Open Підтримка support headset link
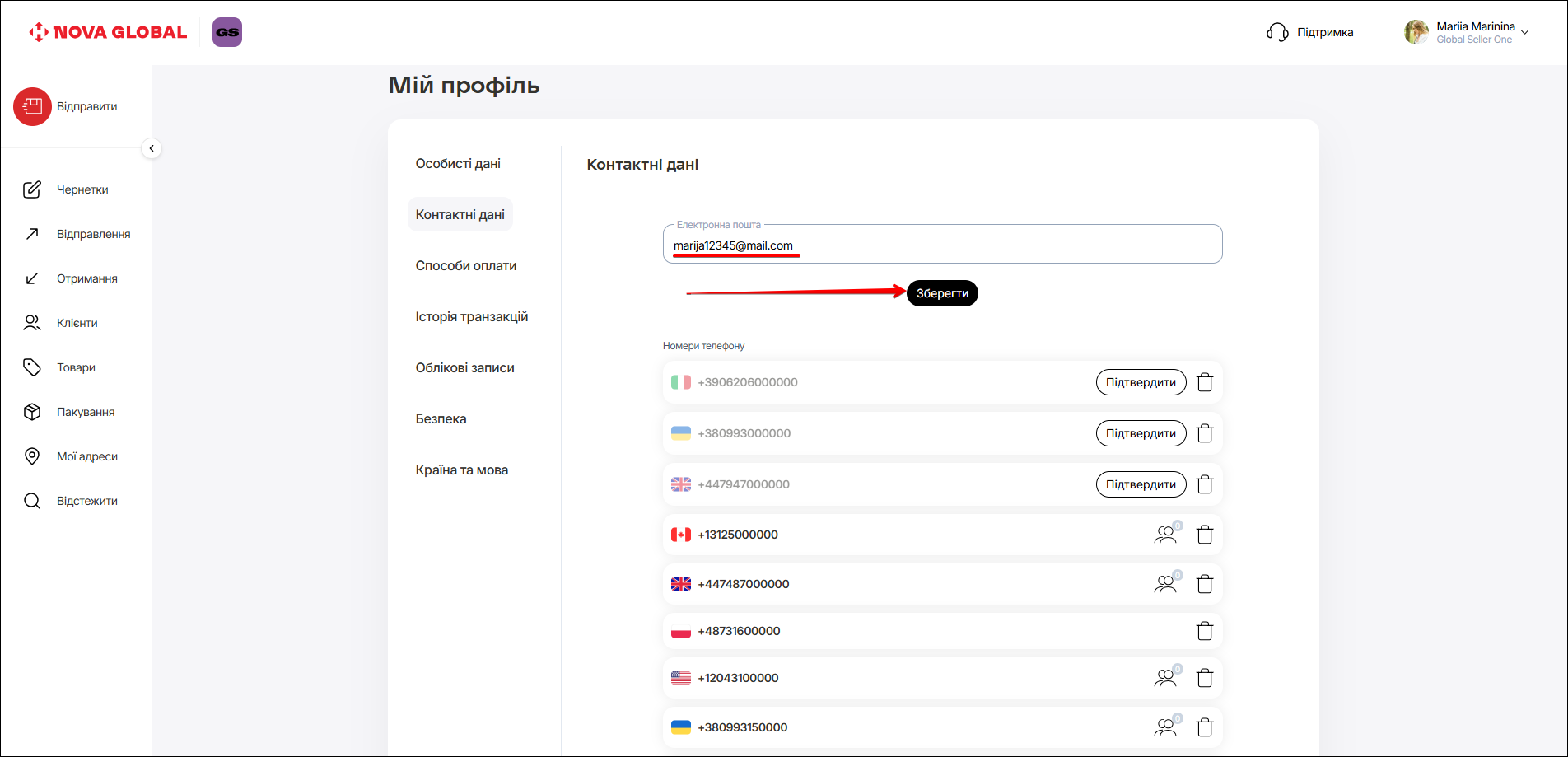1568x757 pixels. click(x=1310, y=32)
